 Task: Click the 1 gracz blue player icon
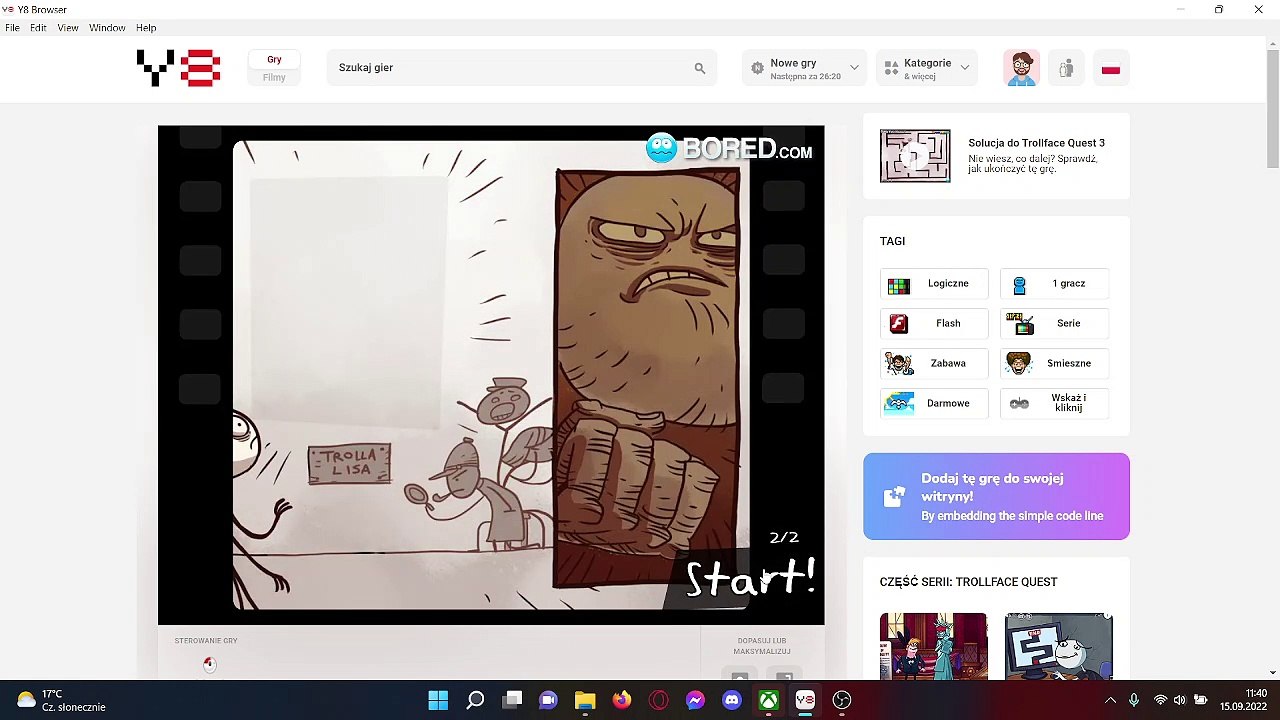pos(1019,284)
